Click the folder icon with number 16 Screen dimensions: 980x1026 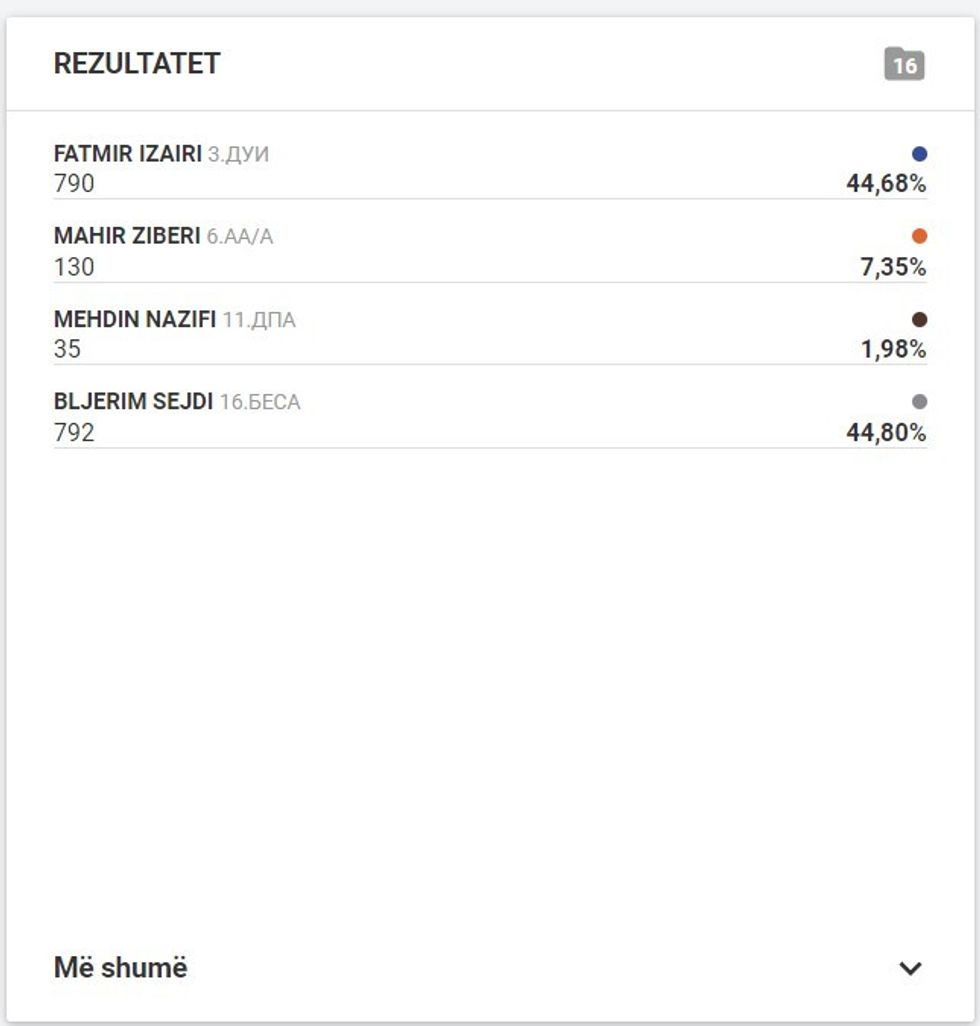tap(904, 65)
